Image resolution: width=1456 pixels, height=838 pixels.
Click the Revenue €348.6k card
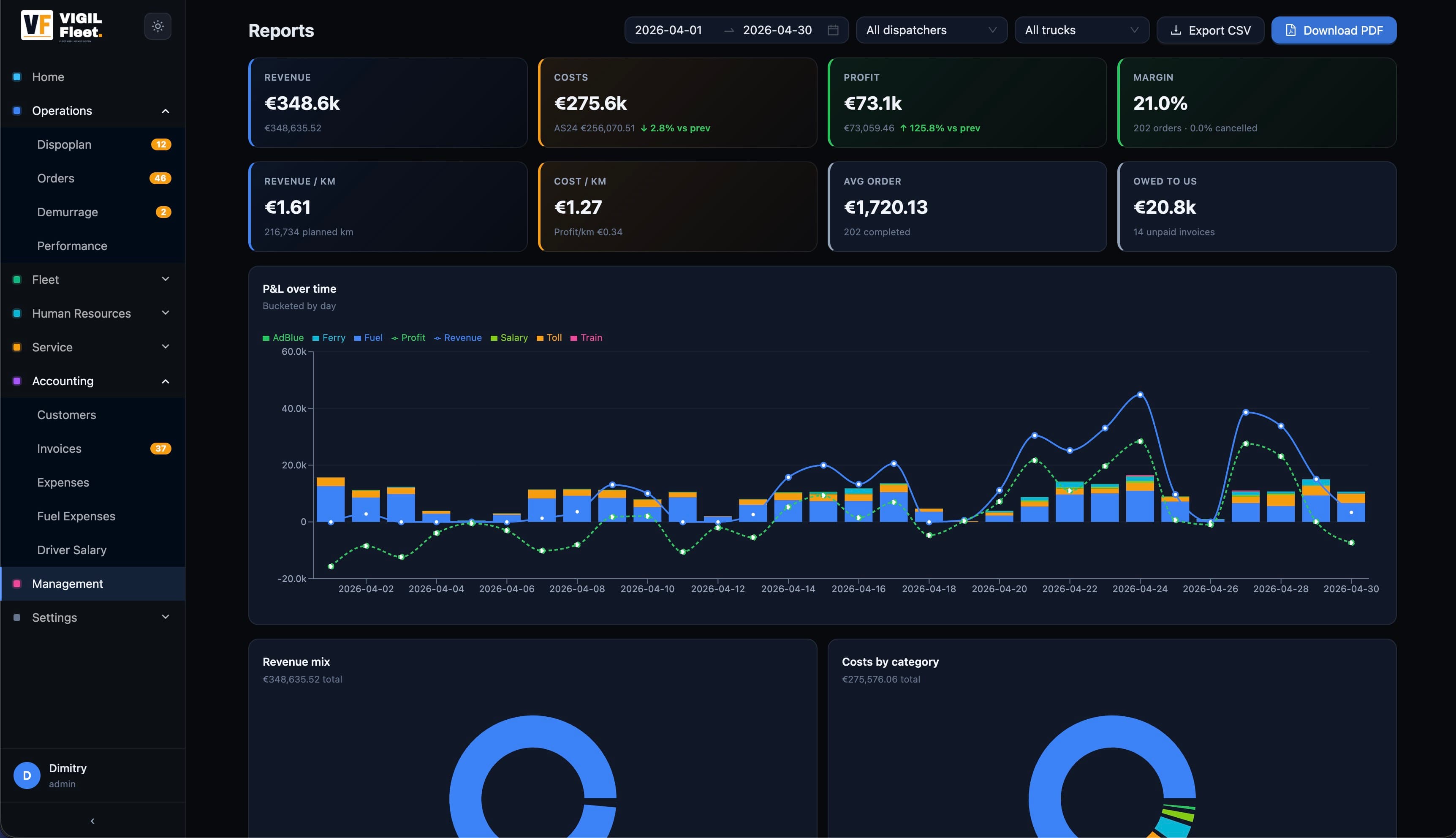tap(388, 103)
